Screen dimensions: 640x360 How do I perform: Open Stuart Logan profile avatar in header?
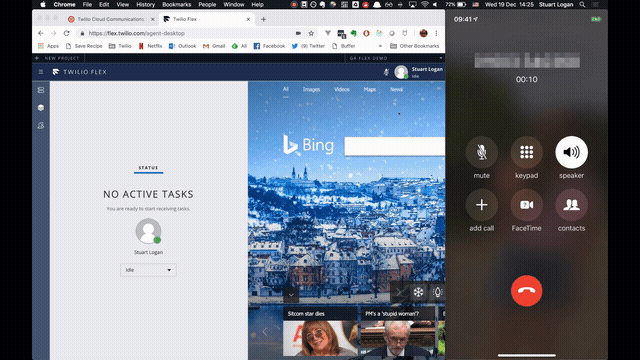tap(401, 72)
